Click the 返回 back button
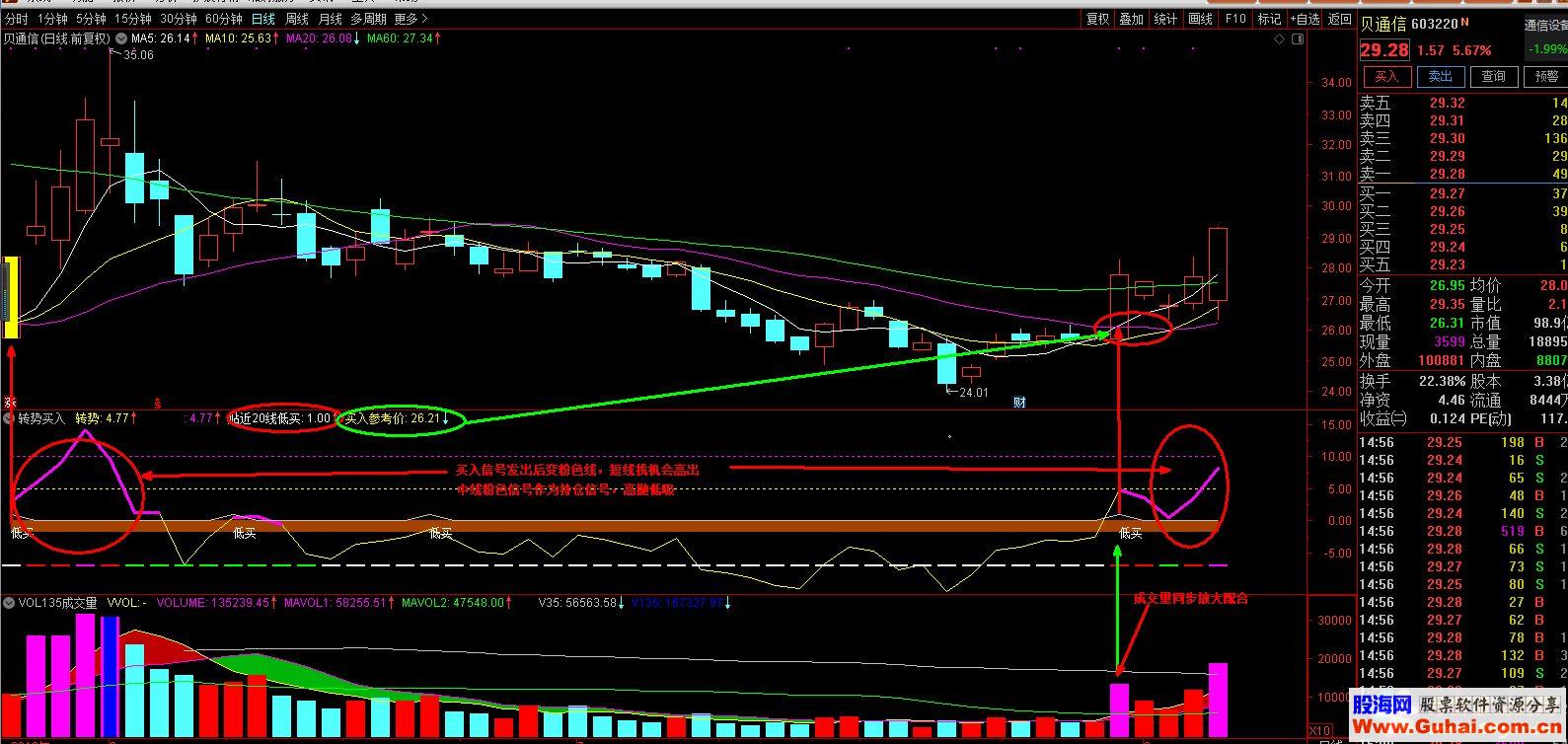This screenshot has height=744, width=1568. [x=1339, y=19]
